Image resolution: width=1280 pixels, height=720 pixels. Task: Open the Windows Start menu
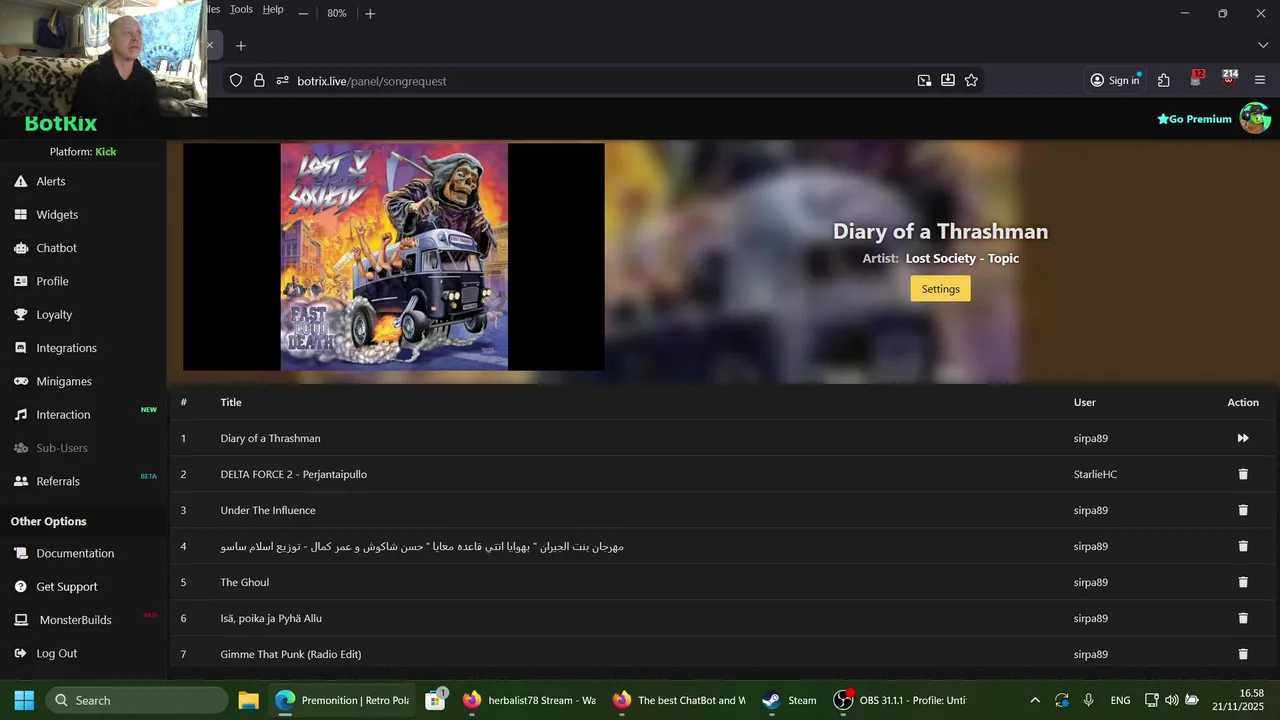(x=24, y=700)
